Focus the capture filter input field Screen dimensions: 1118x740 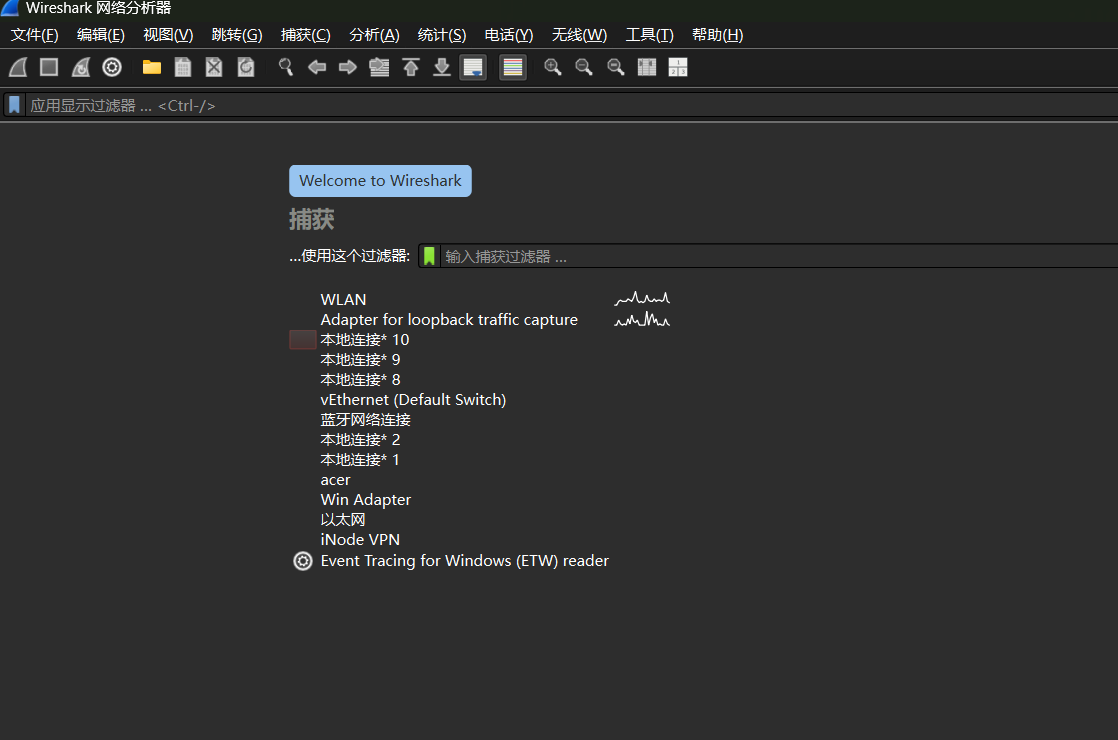point(777,256)
